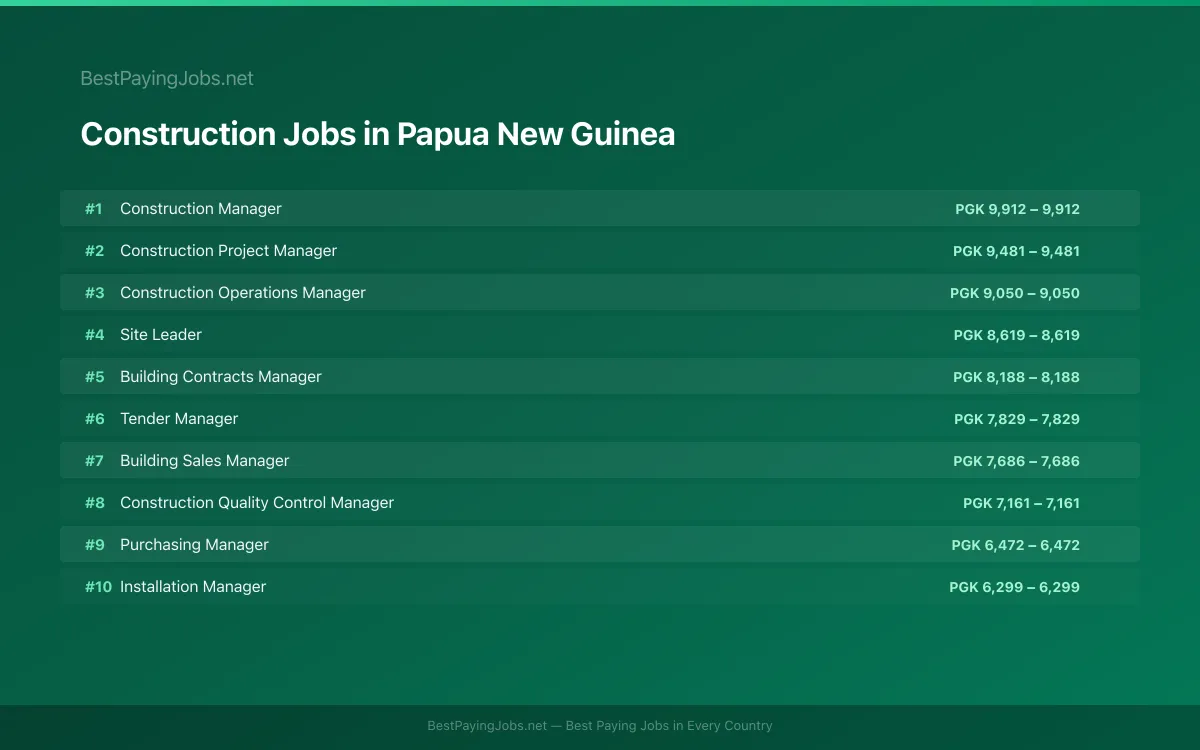
Task: Click the footer BestPayingJobs.net tagline link
Action: point(600,726)
